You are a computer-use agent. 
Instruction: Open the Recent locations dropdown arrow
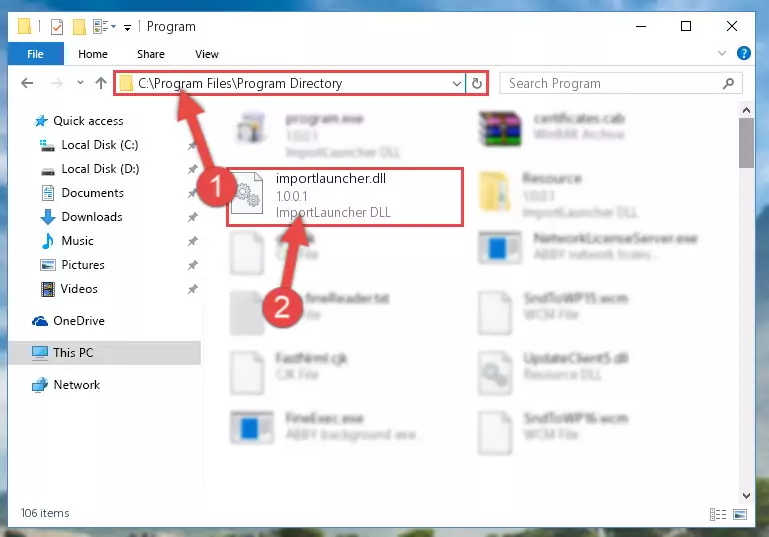pos(80,83)
